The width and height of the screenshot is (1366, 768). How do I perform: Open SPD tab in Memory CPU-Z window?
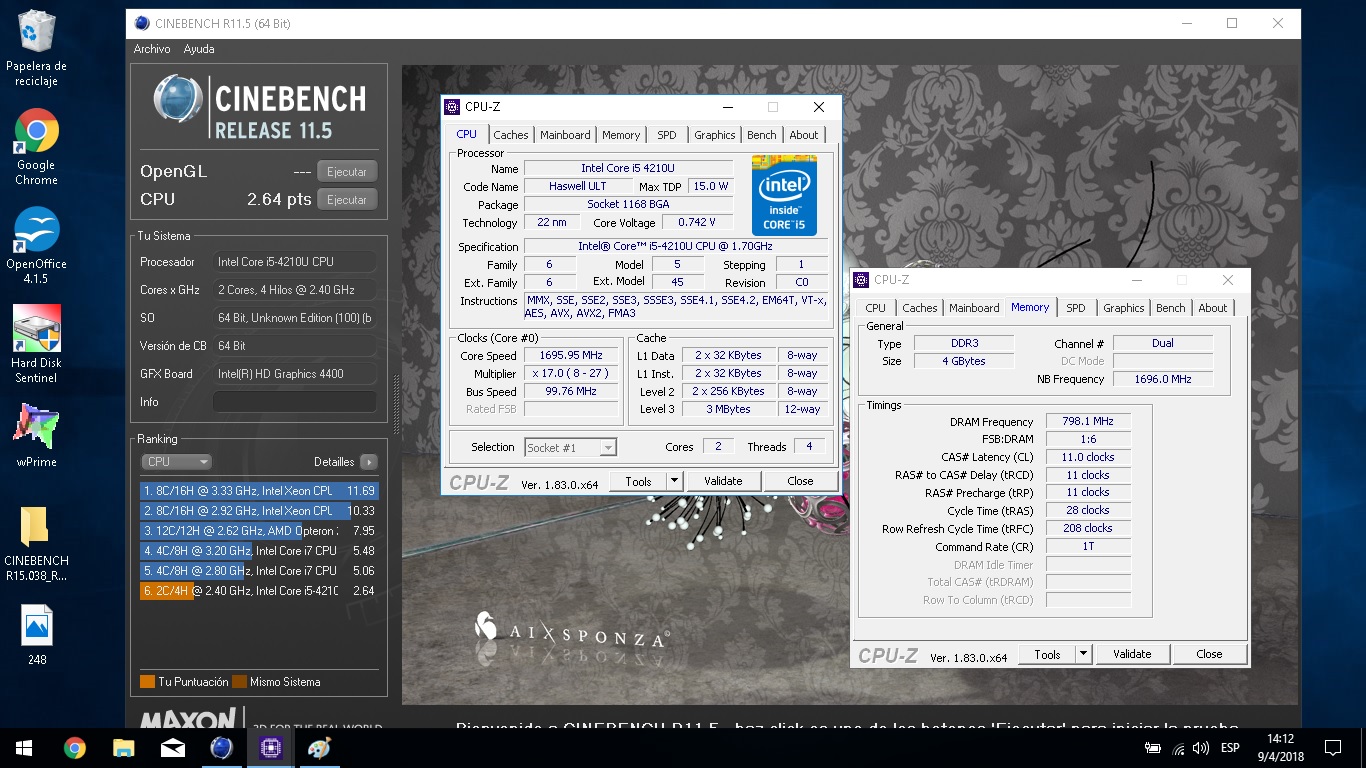[1076, 308]
